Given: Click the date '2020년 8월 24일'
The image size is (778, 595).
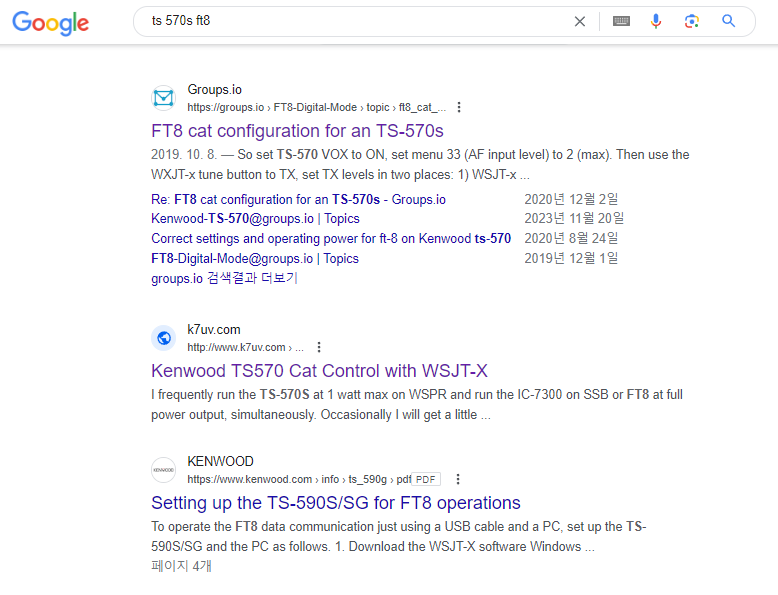Looking at the screenshot, I should (x=571, y=239).
